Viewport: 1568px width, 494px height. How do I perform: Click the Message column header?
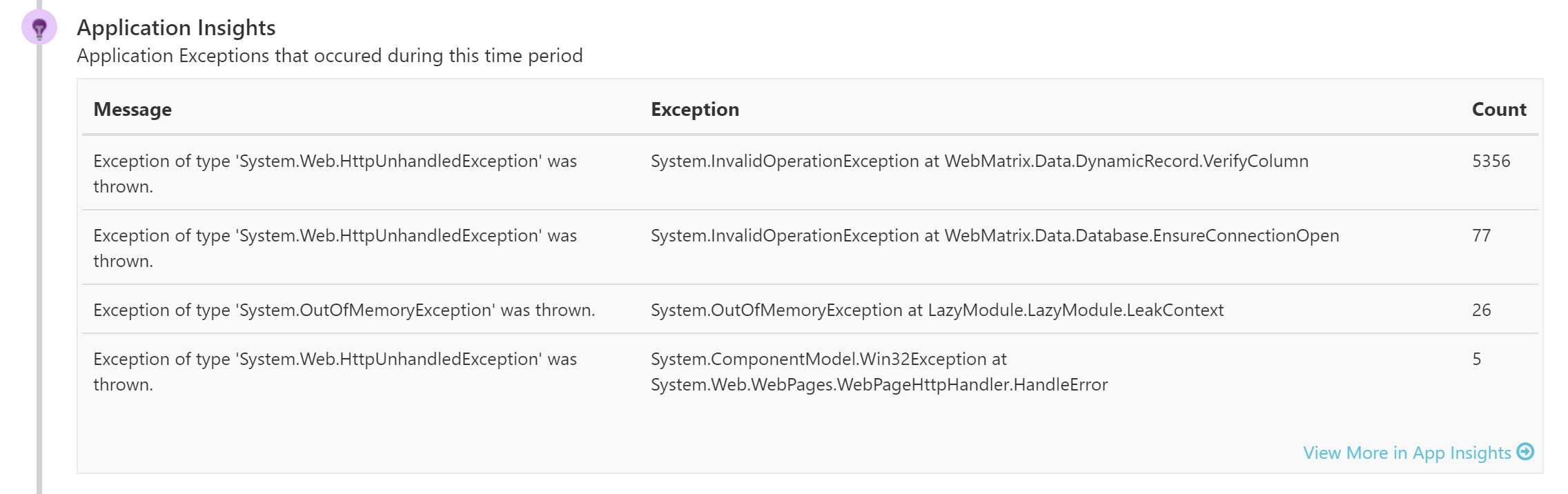click(133, 110)
